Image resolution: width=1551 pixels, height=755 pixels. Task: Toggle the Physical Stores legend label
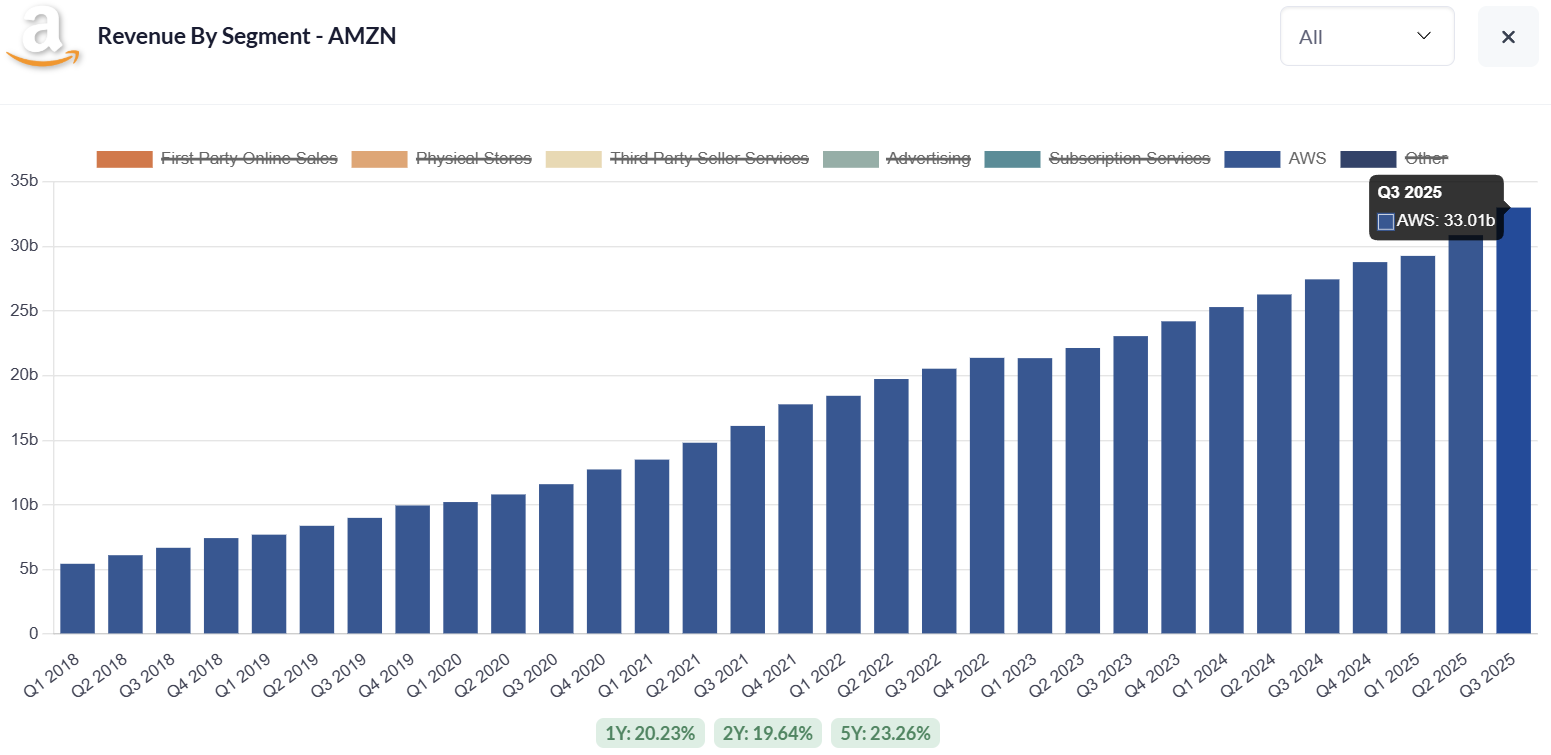[x=474, y=158]
